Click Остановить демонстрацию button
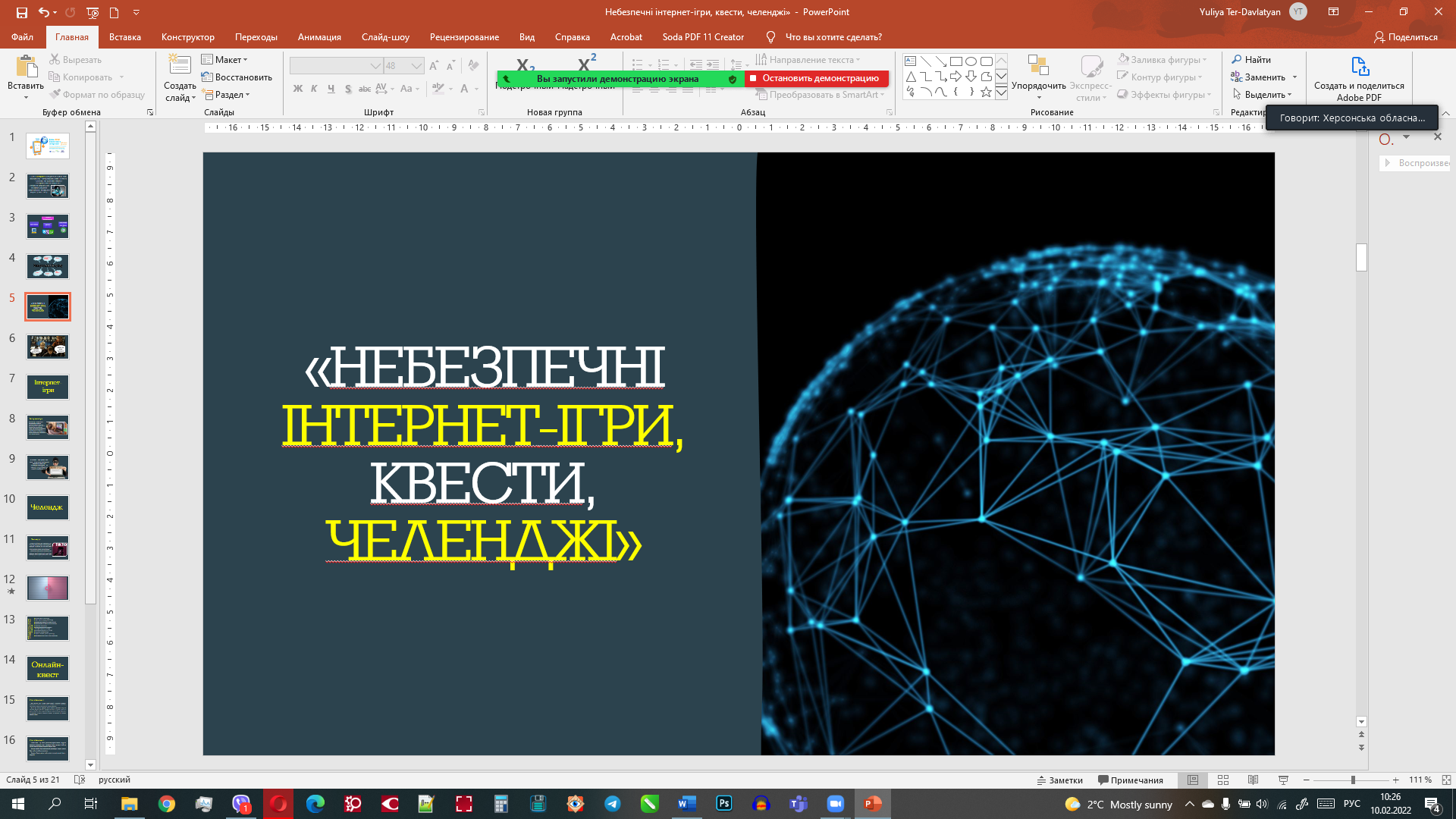Screen dimensions: 1456x819 point(815,78)
